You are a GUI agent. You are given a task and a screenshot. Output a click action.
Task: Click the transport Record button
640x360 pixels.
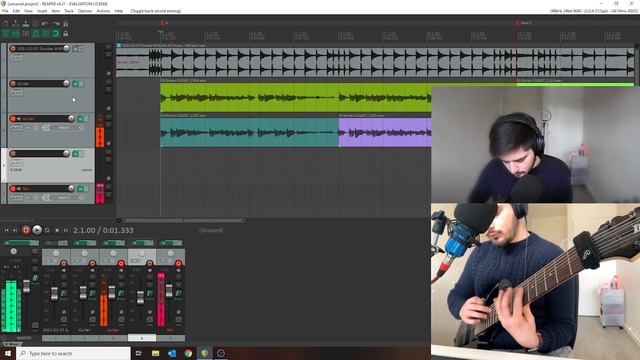26,231
